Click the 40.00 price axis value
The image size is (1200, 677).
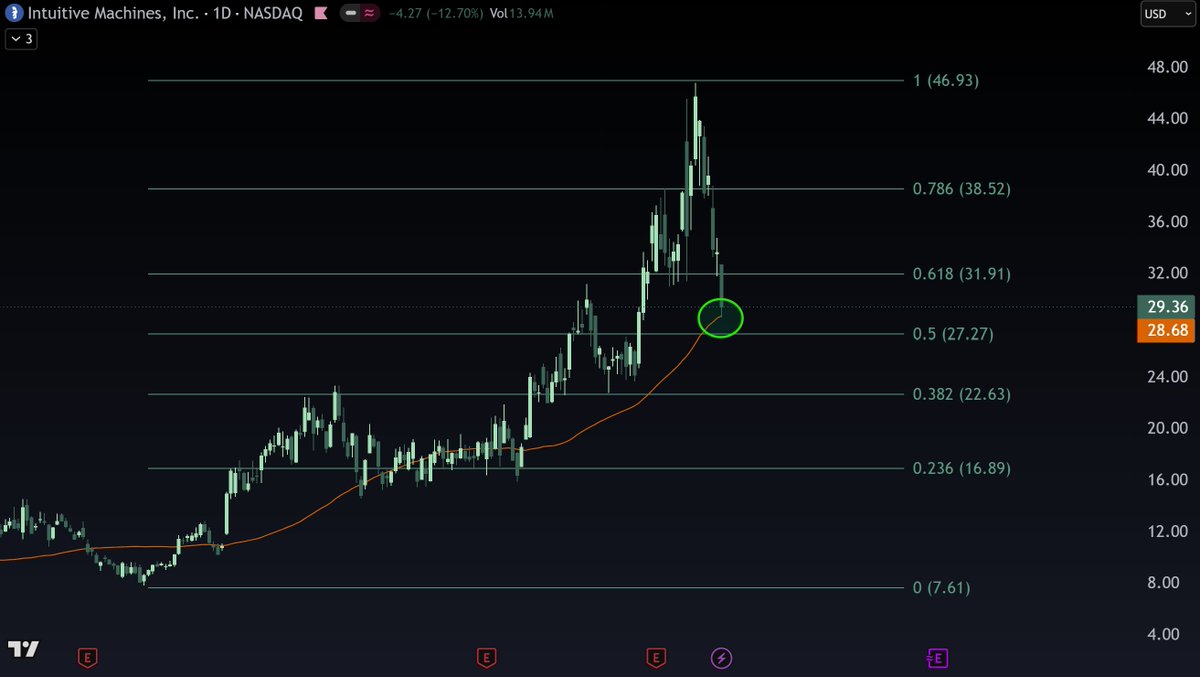1167,169
